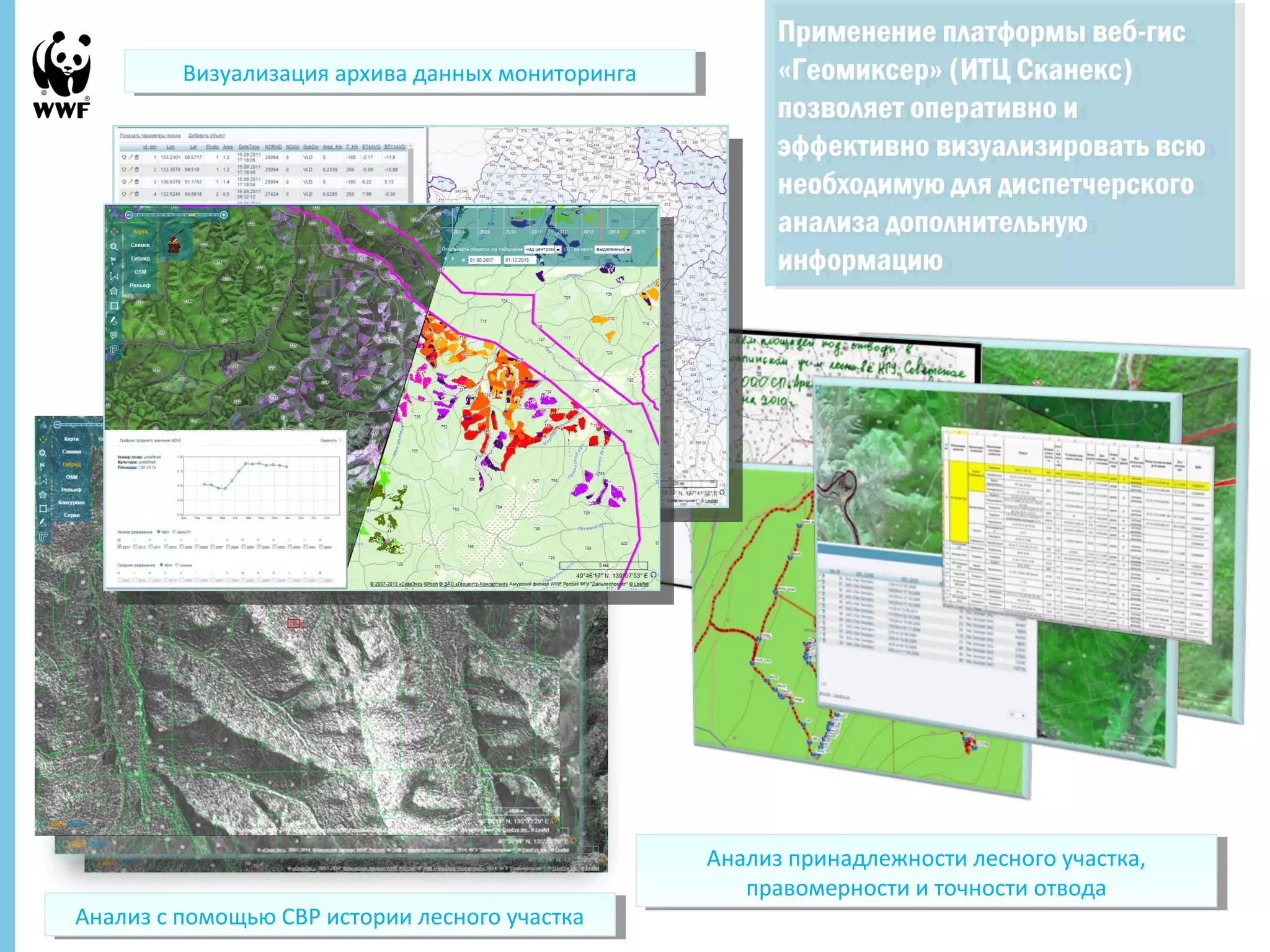Select the flag marker tool
Viewport: 1270px width, 952px height.
pyautogui.click(x=114, y=261)
